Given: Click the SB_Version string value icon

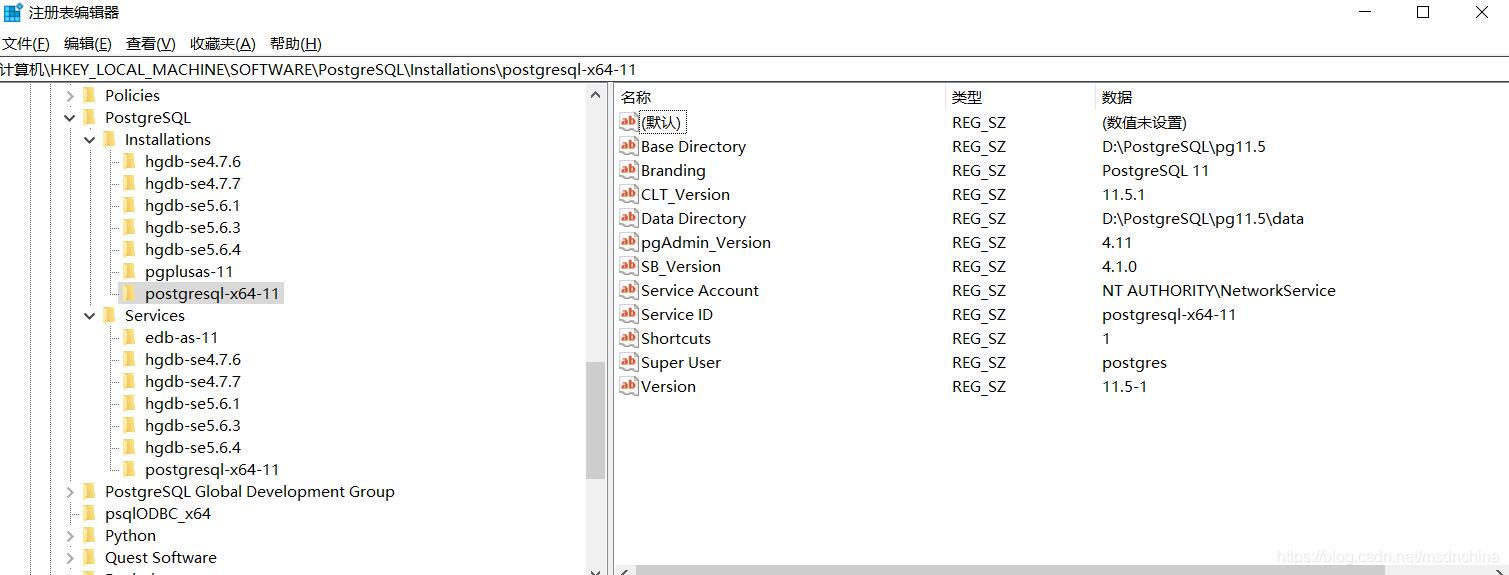Looking at the screenshot, I should [628, 266].
